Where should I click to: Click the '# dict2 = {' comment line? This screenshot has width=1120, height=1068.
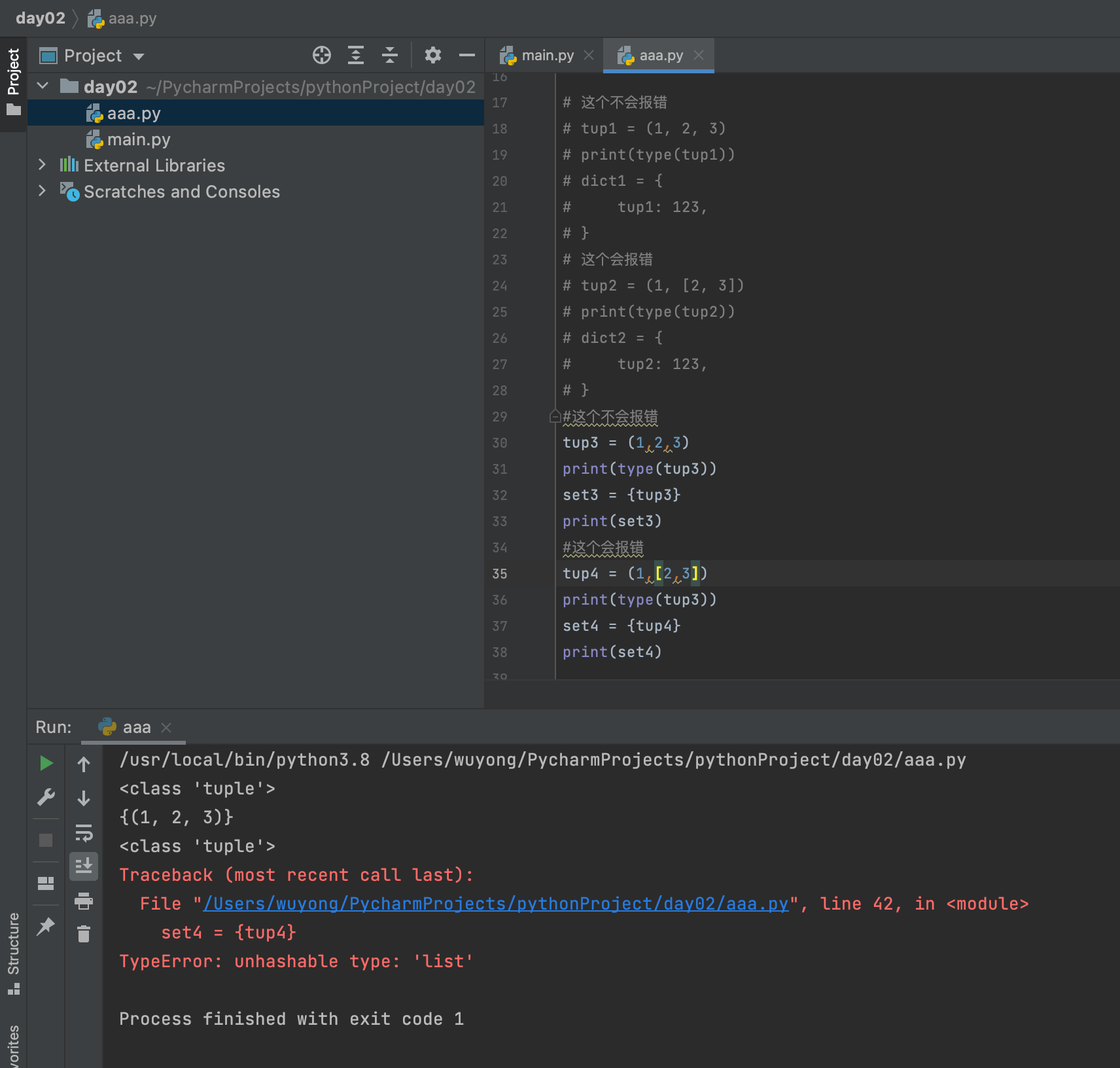coord(613,338)
